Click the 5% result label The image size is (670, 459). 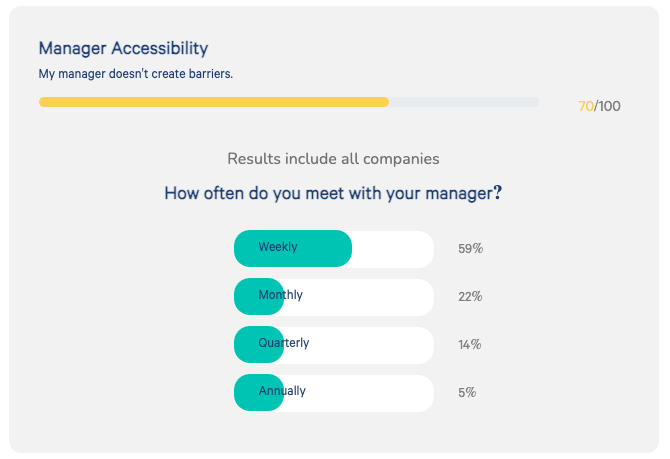[467, 392]
